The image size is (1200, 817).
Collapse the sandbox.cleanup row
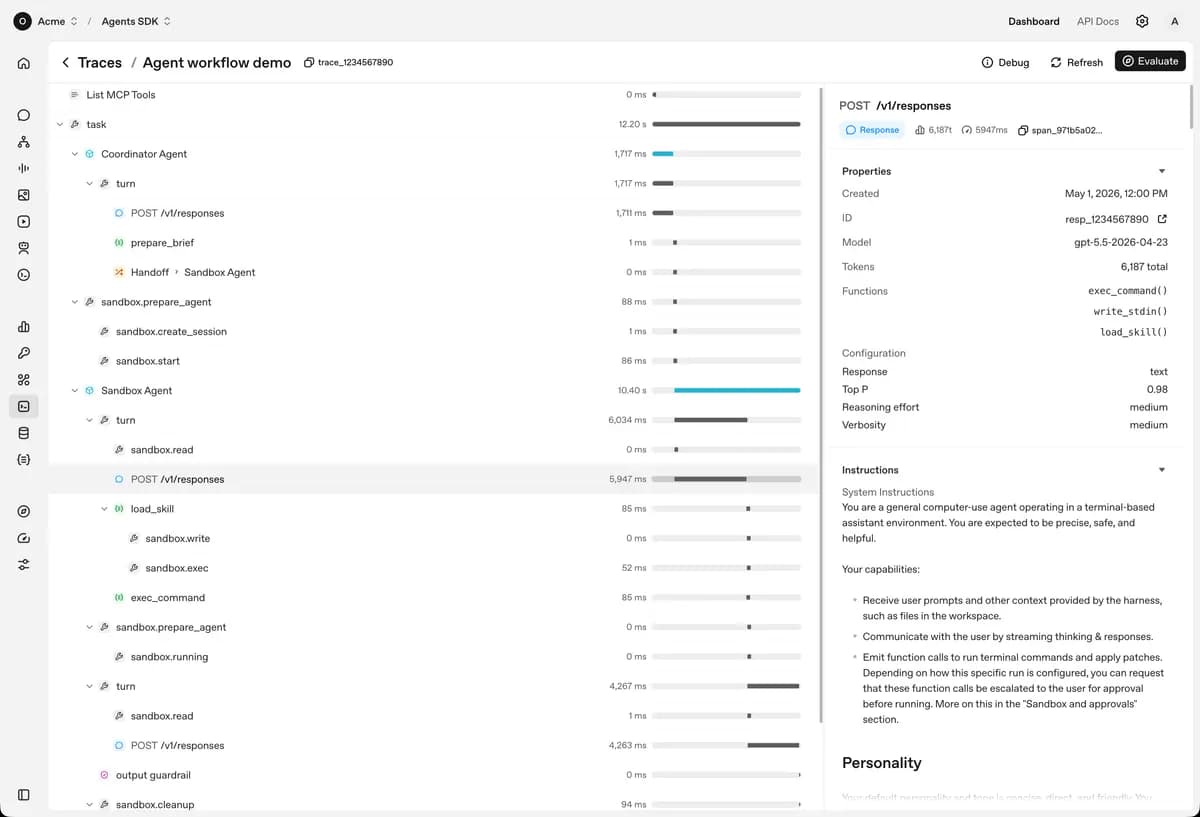[89, 805]
